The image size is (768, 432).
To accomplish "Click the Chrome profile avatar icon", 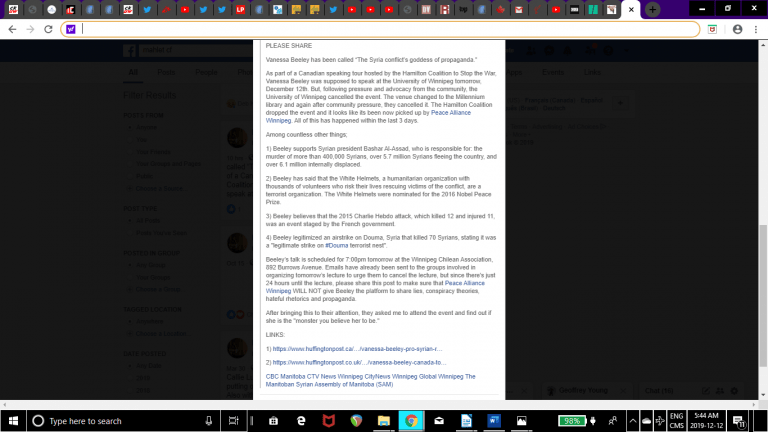I will [x=738, y=30].
